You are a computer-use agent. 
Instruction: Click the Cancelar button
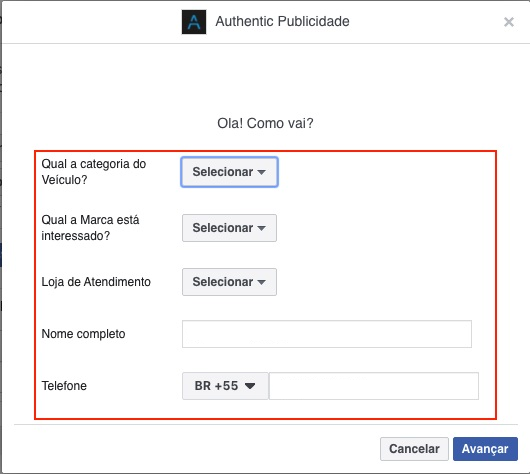(414, 449)
